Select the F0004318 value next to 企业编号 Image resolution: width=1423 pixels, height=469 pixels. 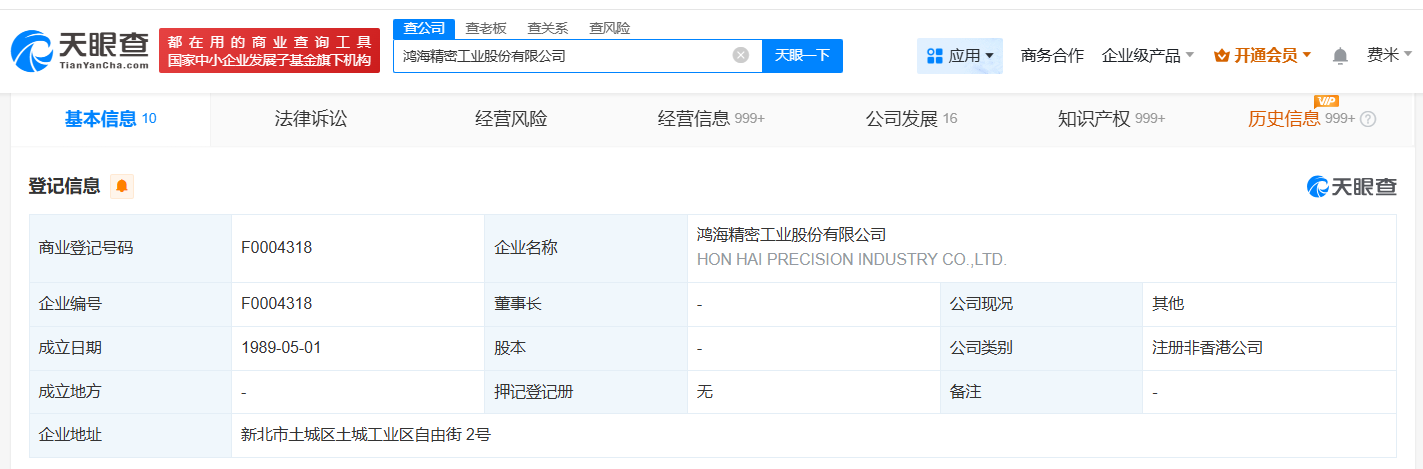277,303
